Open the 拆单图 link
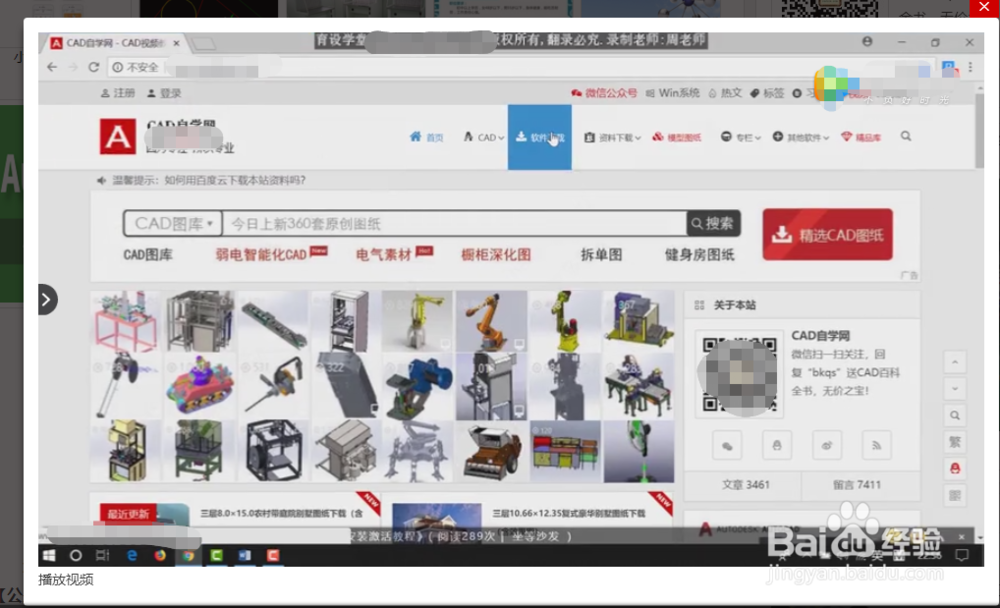 [601, 255]
